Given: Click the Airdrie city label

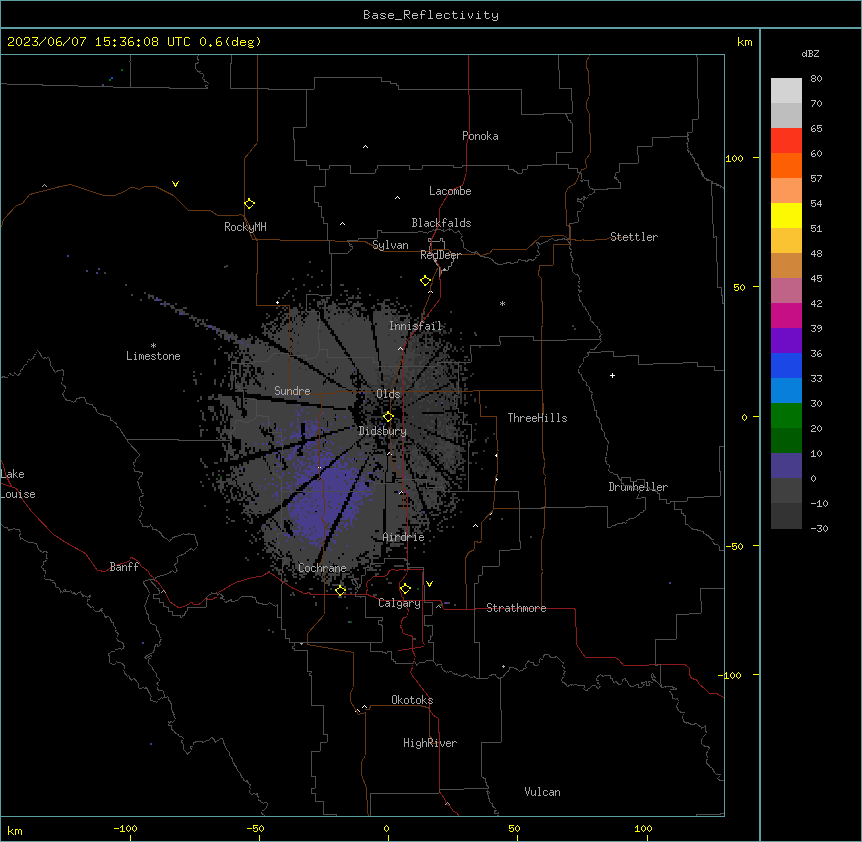Looking at the screenshot, I should click(x=403, y=537).
